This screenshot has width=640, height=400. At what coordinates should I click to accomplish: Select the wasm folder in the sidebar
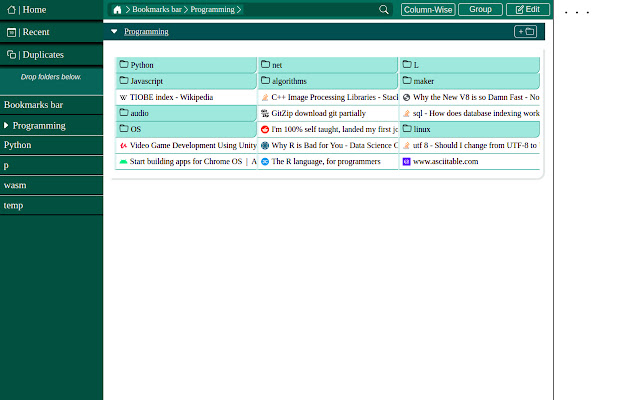51,185
